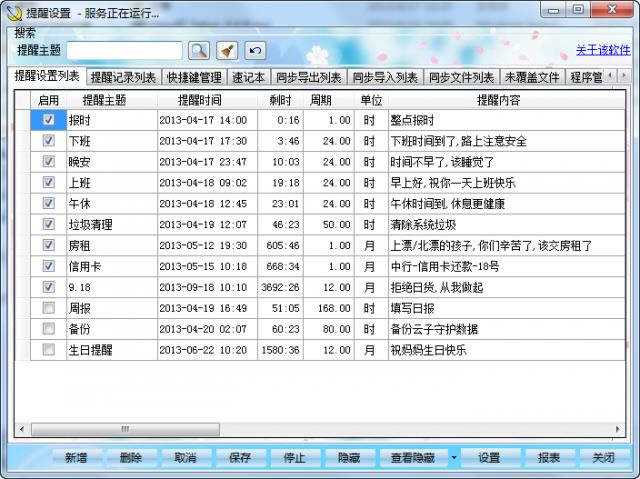This screenshot has width=640, height=479.
Task: Open the 快捷键管理 tab
Action: tap(194, 77)
